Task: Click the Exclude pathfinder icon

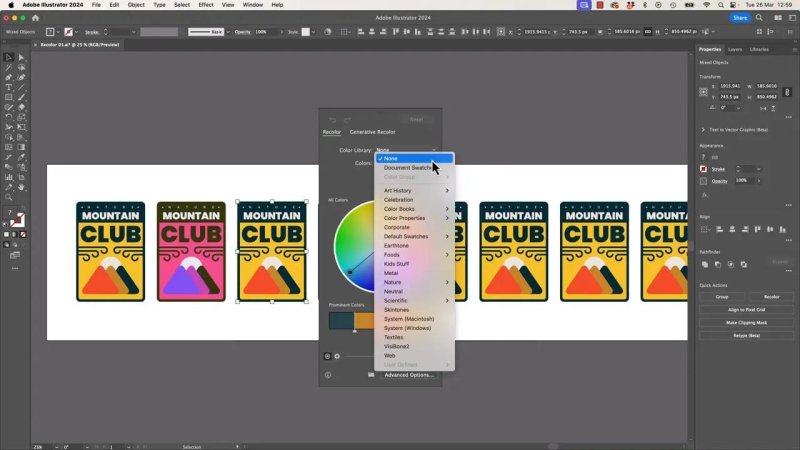Action: (x=744, y=264)
